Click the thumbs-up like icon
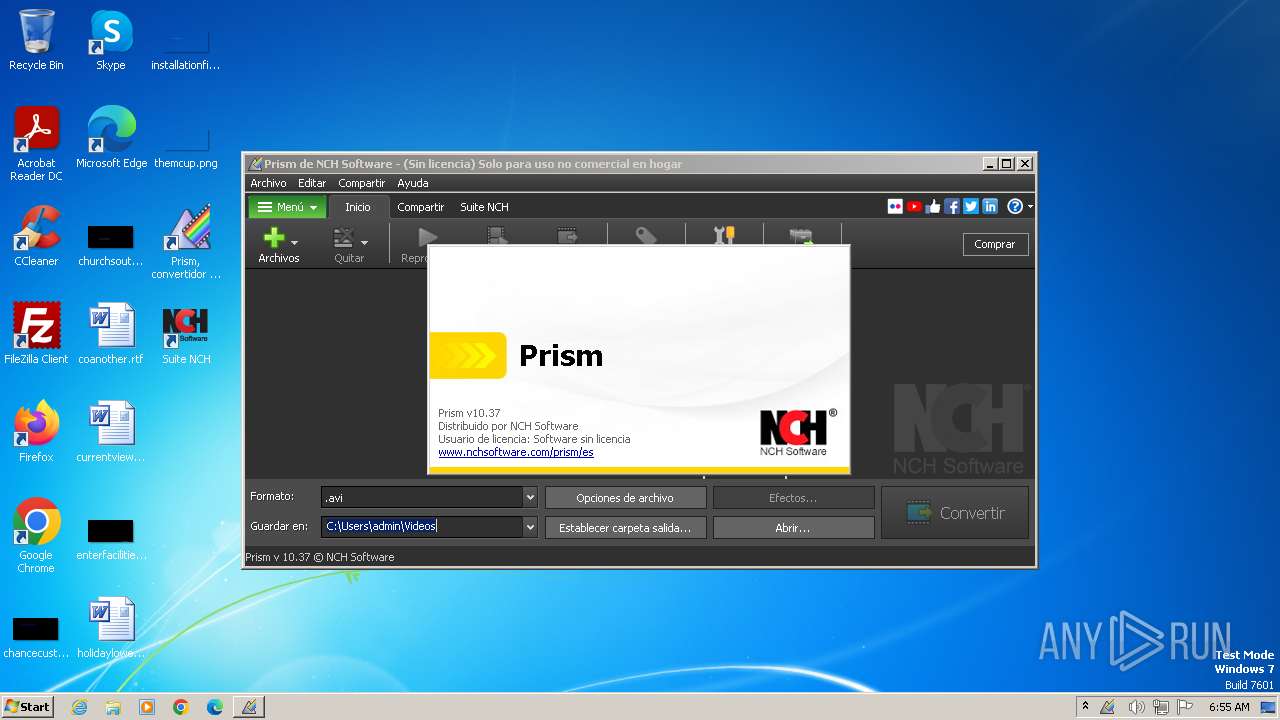The width and height of the screenshot is (1280, 720). click(933, 206)
